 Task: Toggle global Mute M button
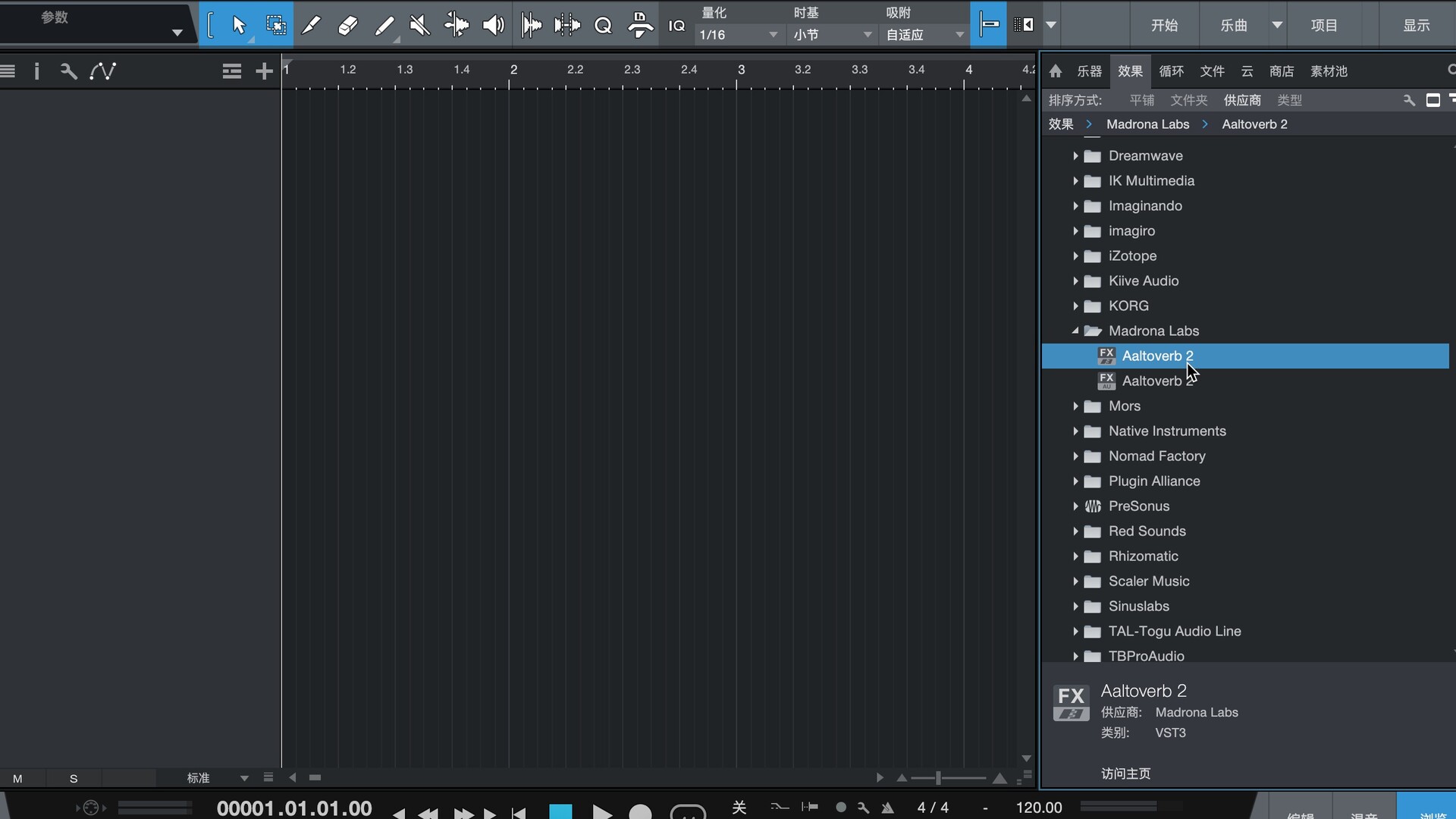tap(17, 779)
